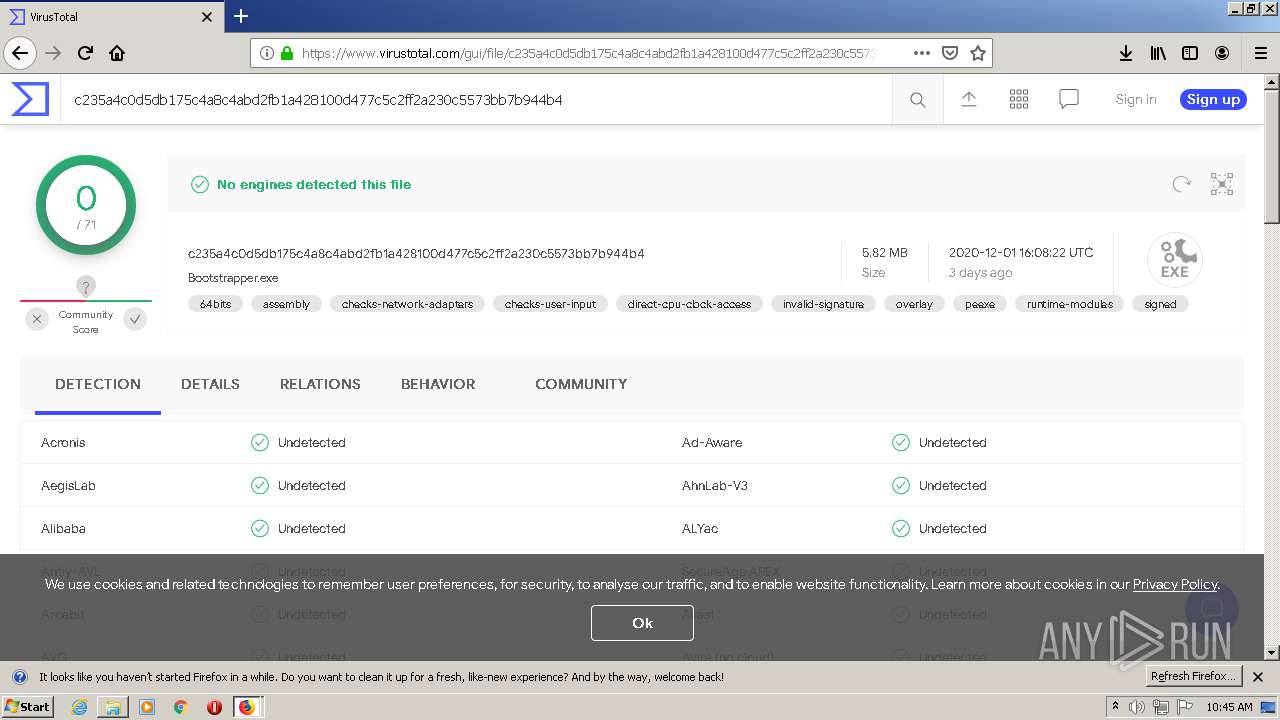This screenshot has height=720, width=1280.
Task: Vote positive with the check community score icon
Action: click(135, 319)
